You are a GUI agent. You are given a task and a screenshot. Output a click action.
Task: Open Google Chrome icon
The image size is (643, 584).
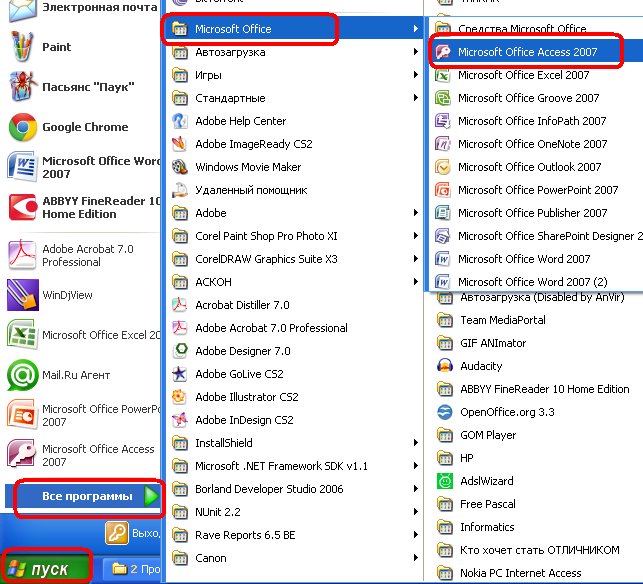point(23,127)
